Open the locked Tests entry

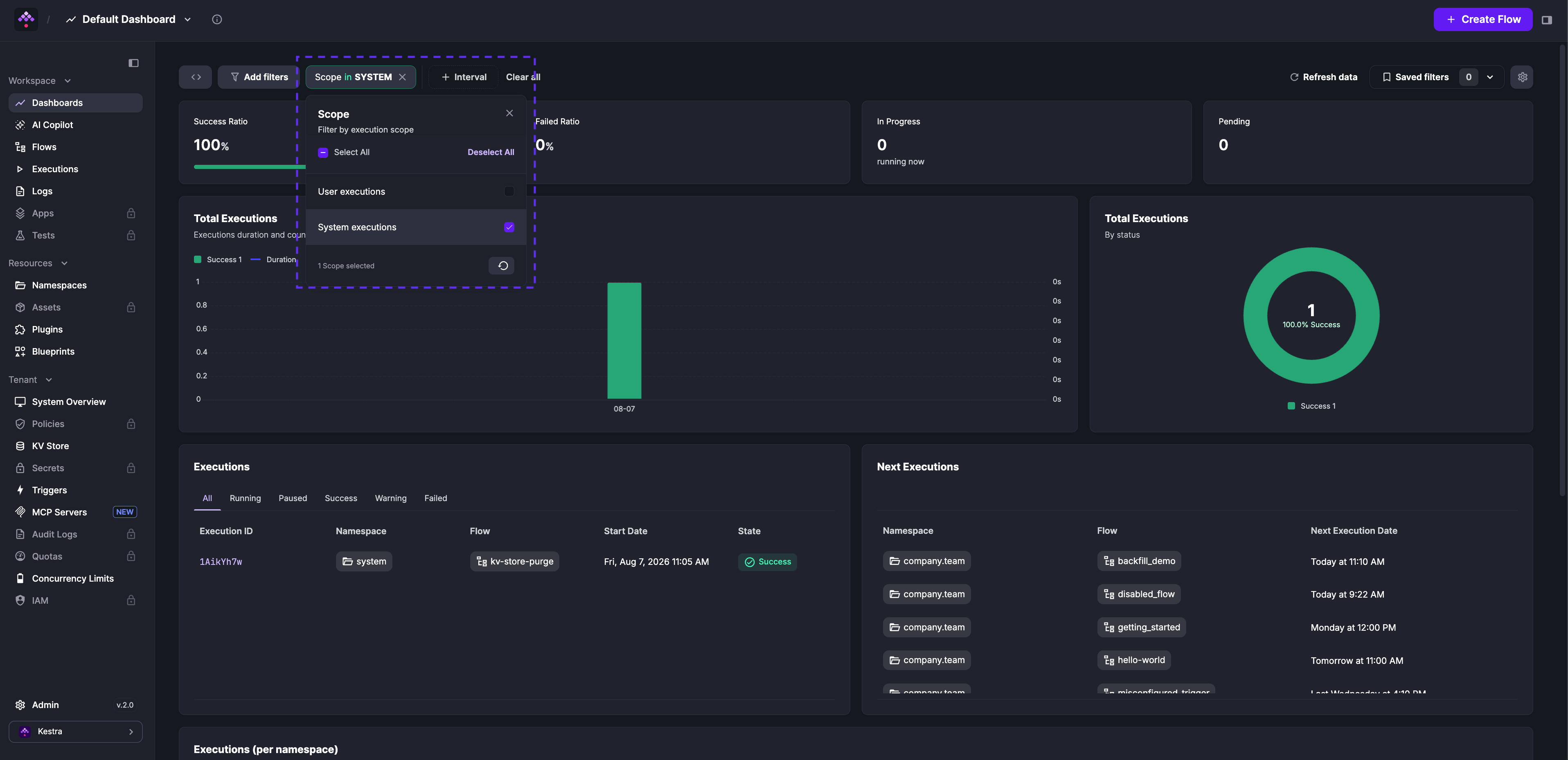tap(75, 236)
